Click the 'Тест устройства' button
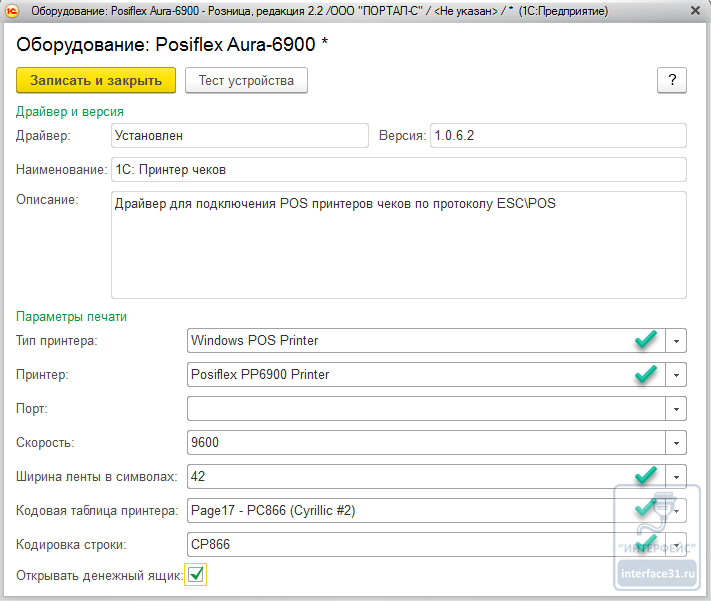Image resolution: width=711 pixels, height=601 pixels. pyautogui.click(x=246, y=80)
